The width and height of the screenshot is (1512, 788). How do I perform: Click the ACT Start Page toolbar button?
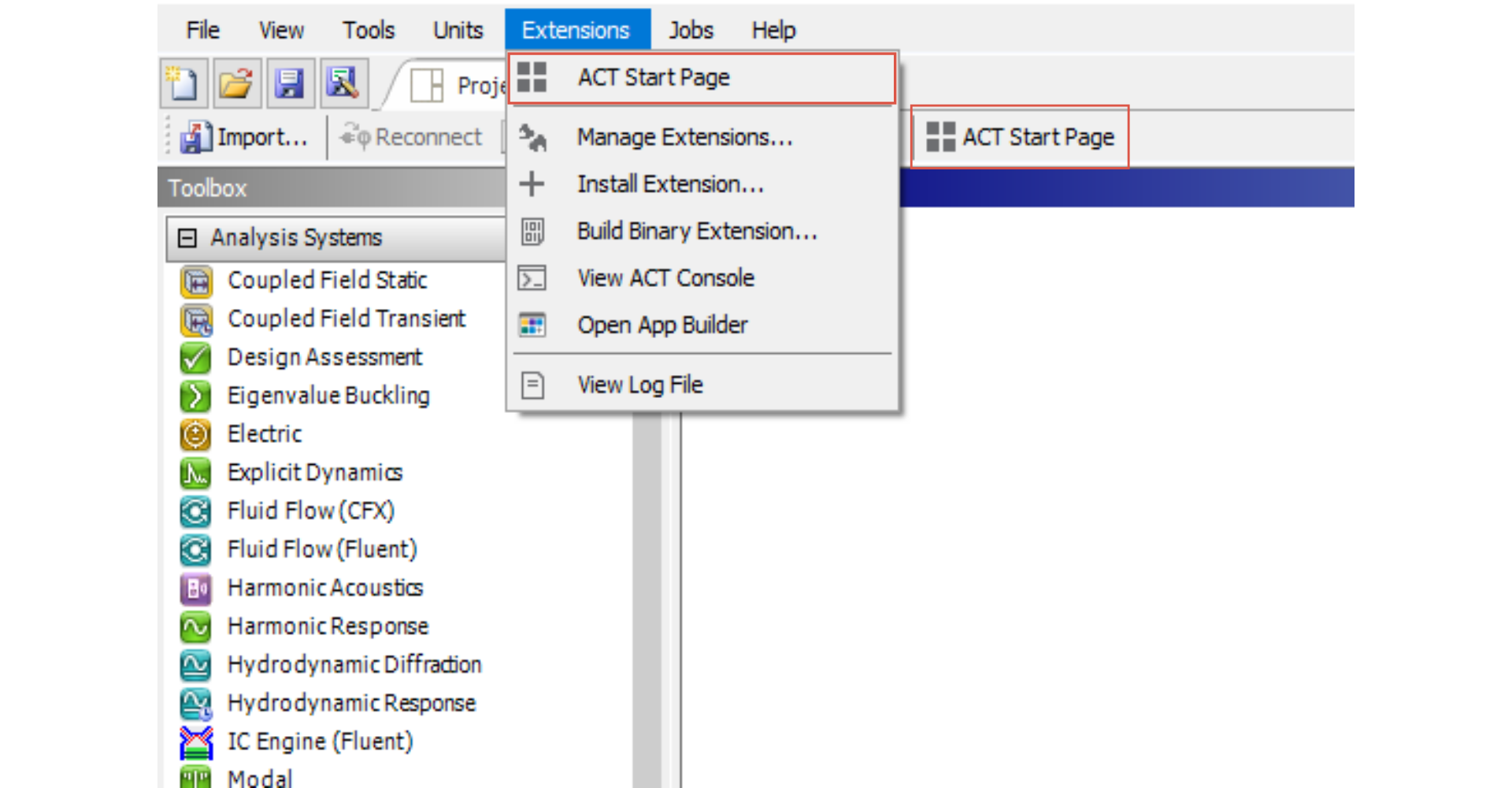pos(1020,137)
